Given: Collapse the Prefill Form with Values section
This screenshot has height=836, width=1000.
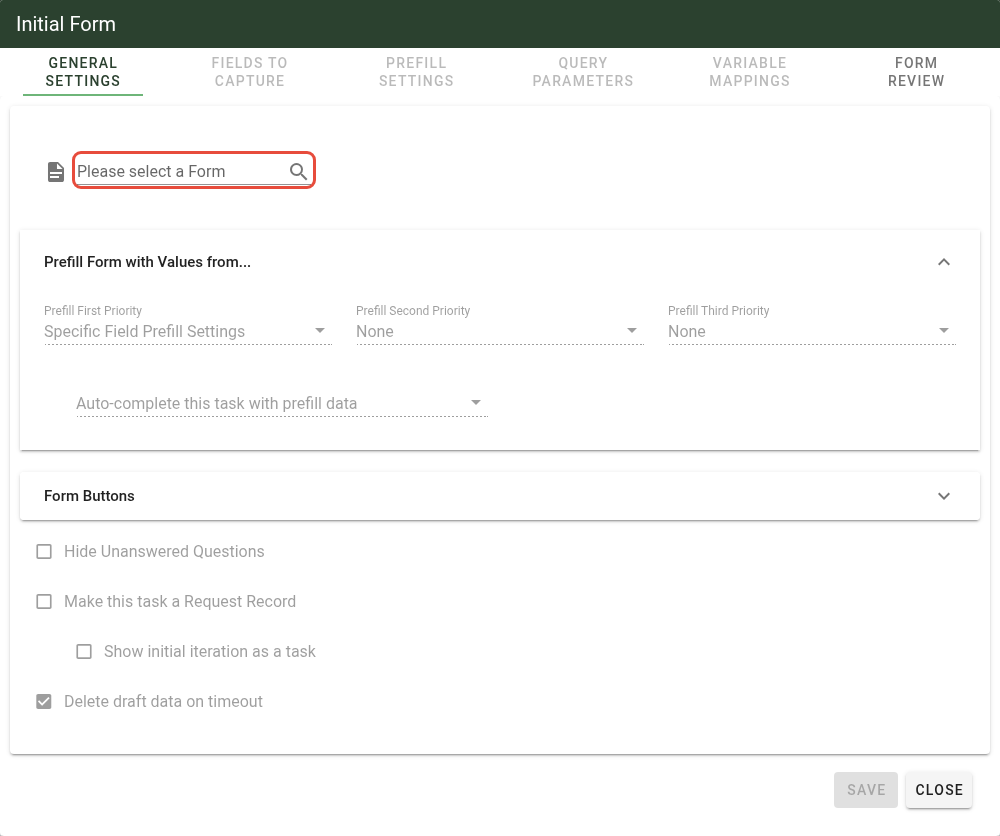Looking at the screenshot, I should point(944,262).
